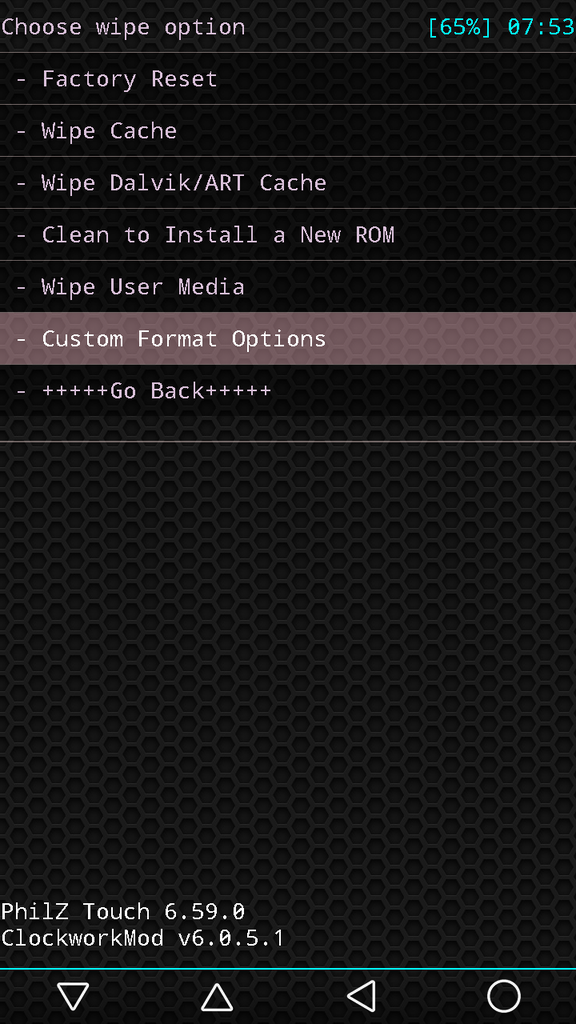The width and height of the screenshot is (576, 1024).
Task: Select Wipe Dalvik/ART Cache
Action: point(288,183)
